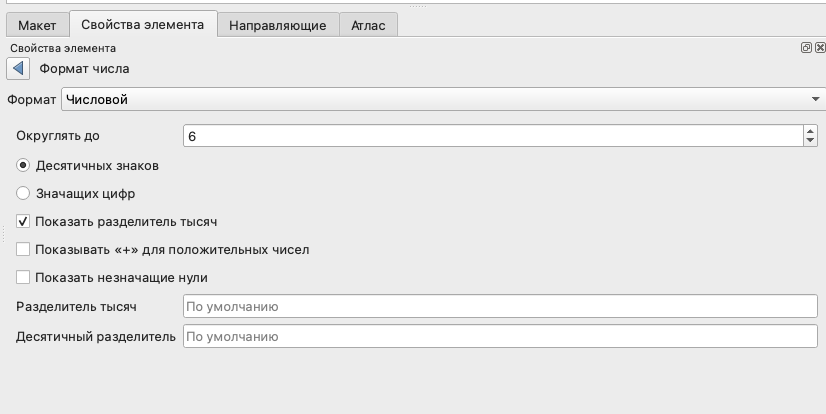Click the Десятичный разделитель input field

[500, 337]
